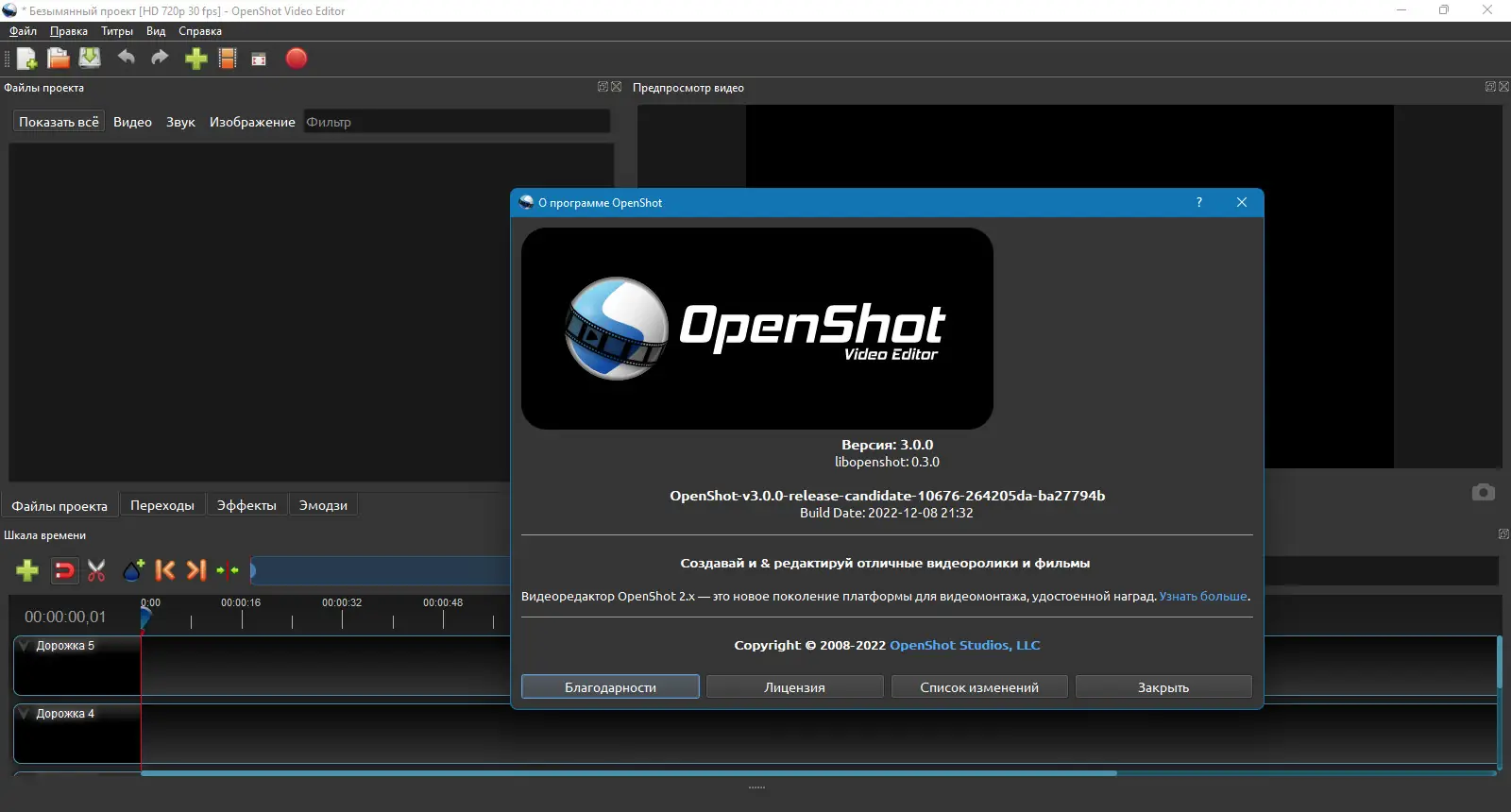Undo the last action
The height and width of the screenshot is (812, 1511).
coord(126,58)
